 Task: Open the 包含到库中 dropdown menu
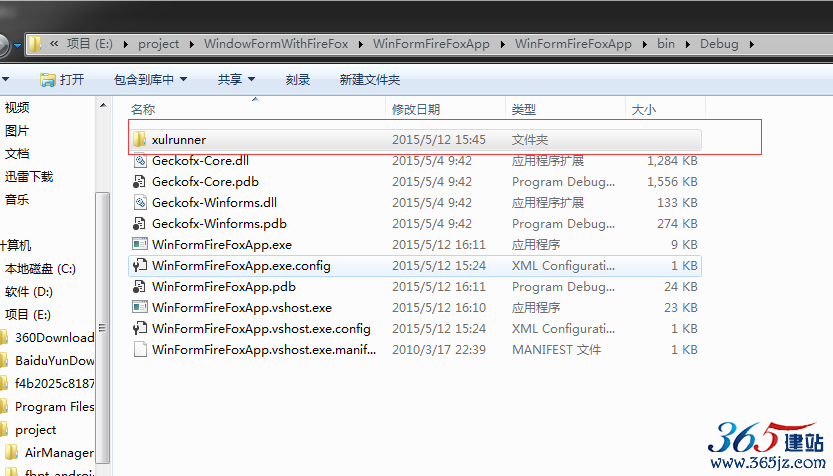coord(150,80)
